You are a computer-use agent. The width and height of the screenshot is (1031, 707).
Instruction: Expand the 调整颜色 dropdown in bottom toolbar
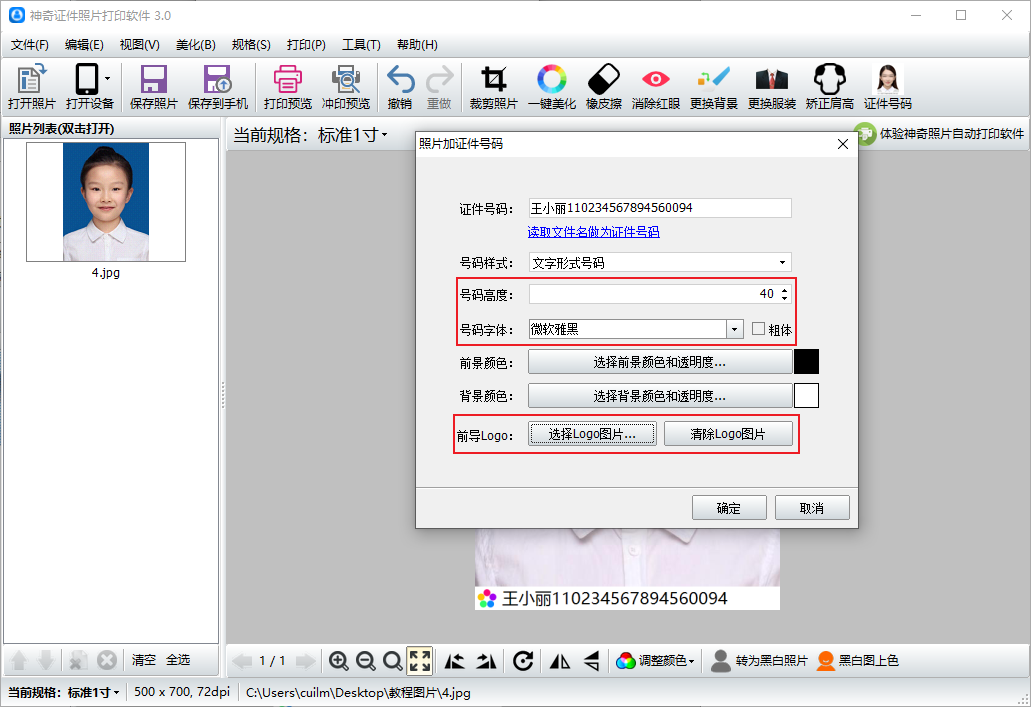pyautogui.click(x=656, y=660)
